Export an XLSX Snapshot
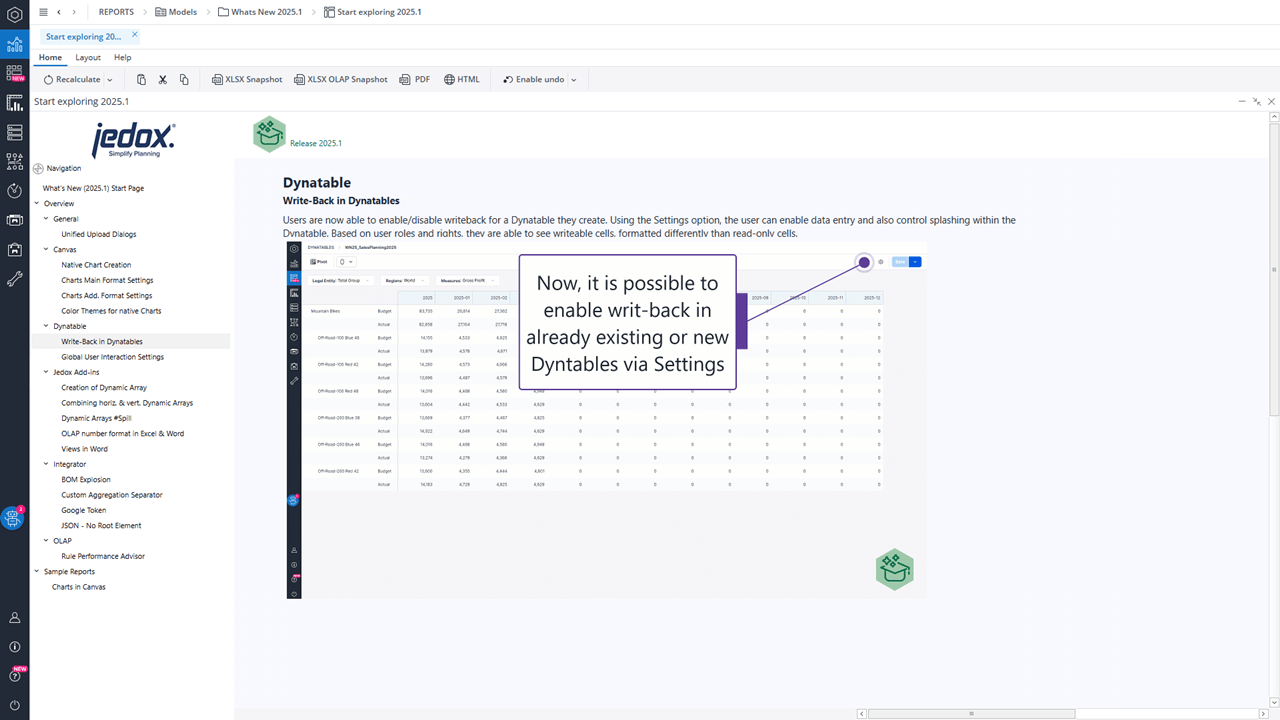The height and width of the screenshot is (720, 1280). (x=247, y=79)
